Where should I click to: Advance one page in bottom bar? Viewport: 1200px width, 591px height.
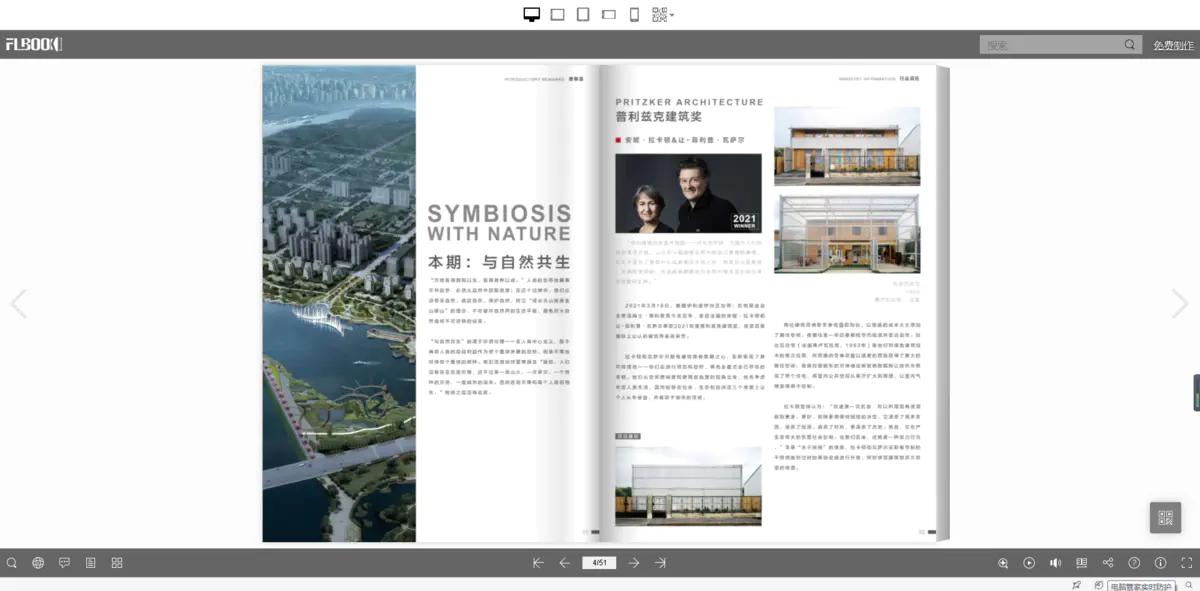coord(634,563)
